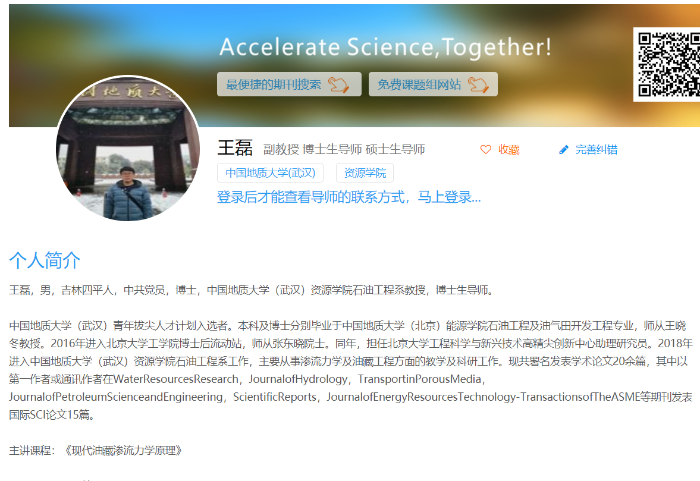Click the course title 现代油藏渗流力学原理

124,451
